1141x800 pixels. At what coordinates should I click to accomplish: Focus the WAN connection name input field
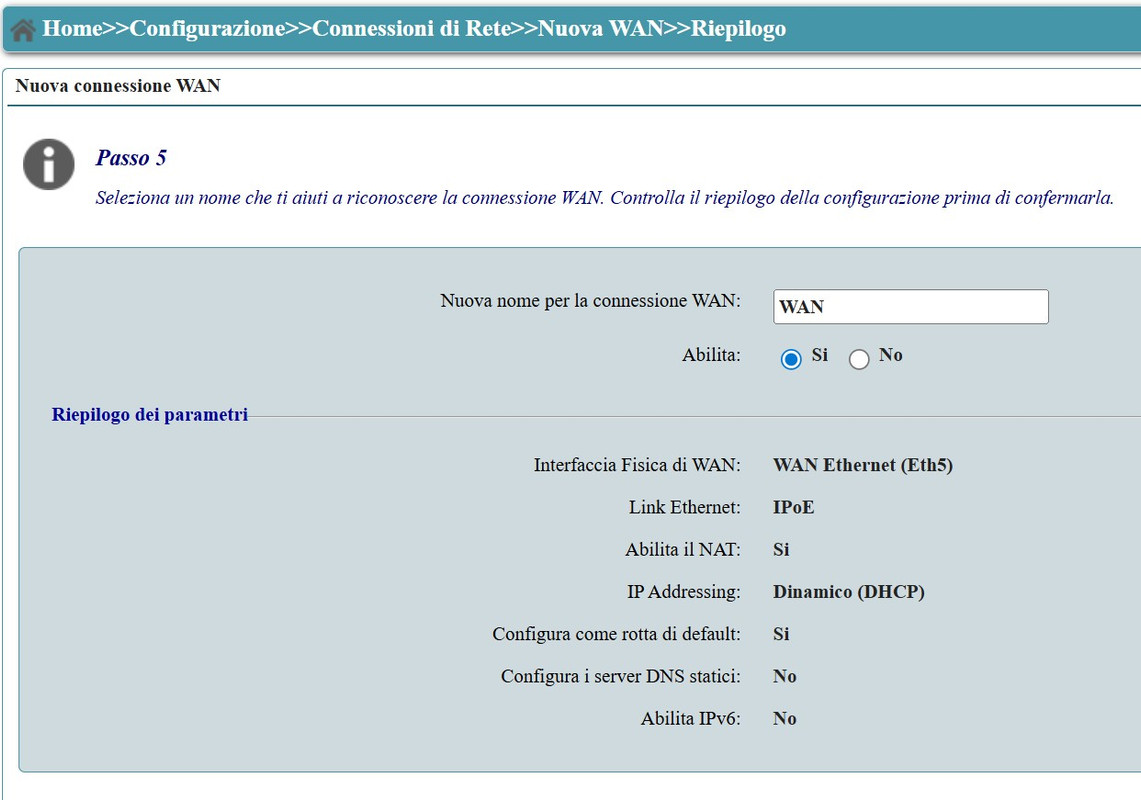pos(910,306)
